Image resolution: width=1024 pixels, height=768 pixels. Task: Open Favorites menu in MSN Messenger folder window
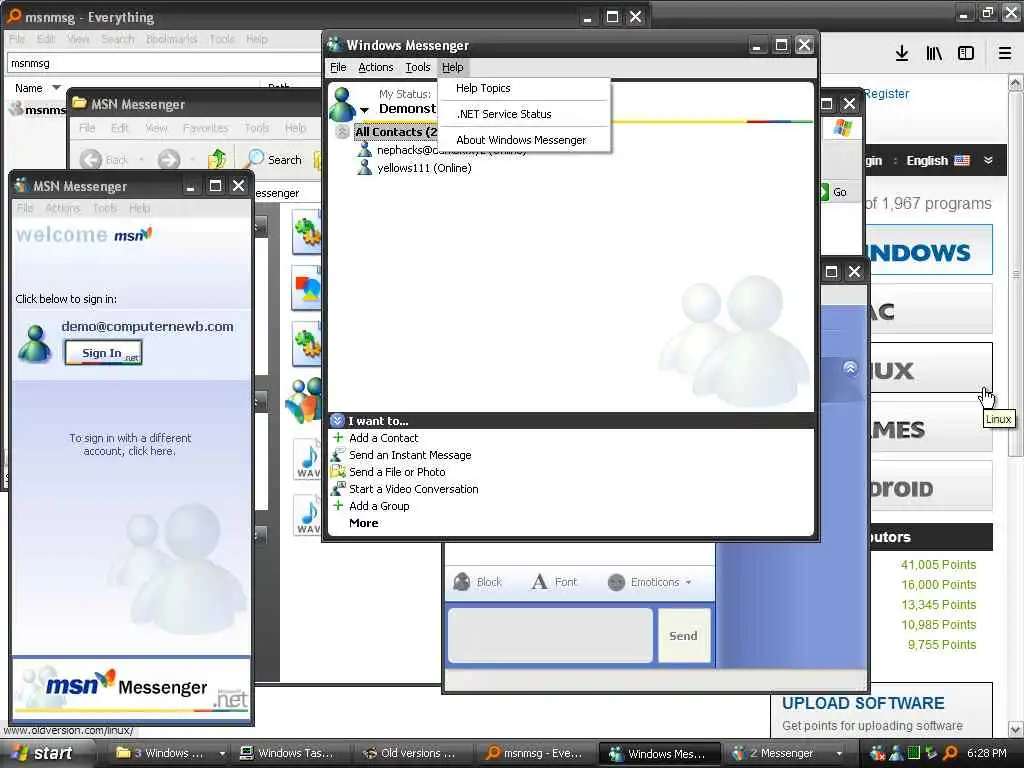click(206, 128)
